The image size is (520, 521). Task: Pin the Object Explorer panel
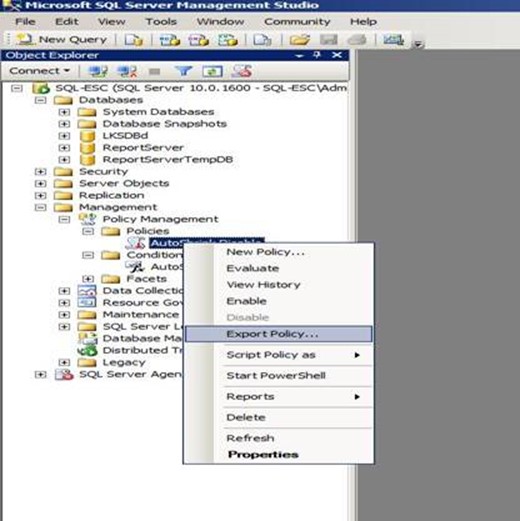point(317,55)
